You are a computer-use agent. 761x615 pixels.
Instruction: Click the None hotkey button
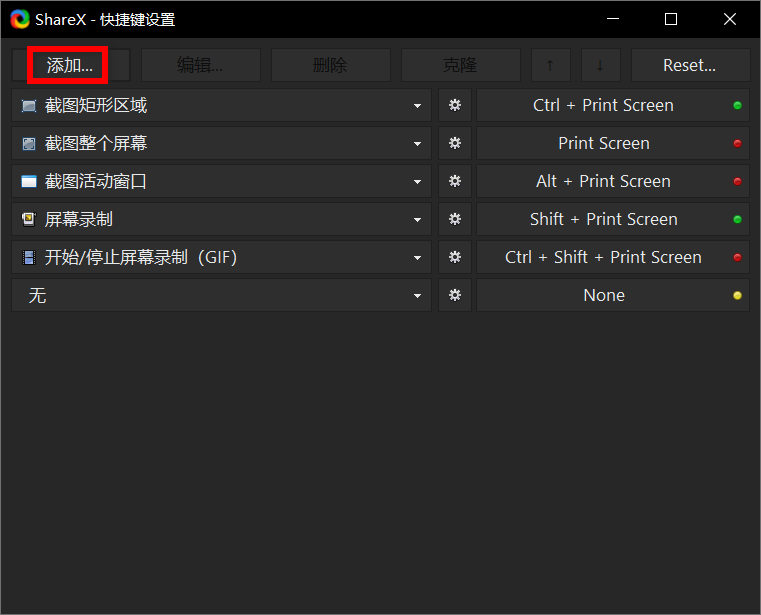click(613, 295)
